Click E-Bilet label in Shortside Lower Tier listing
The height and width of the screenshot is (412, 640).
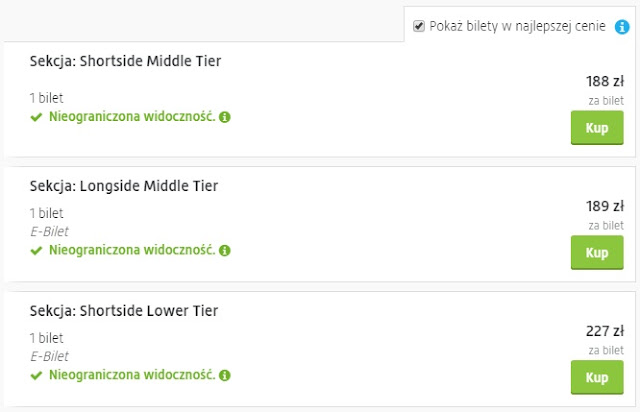[48, 356]
